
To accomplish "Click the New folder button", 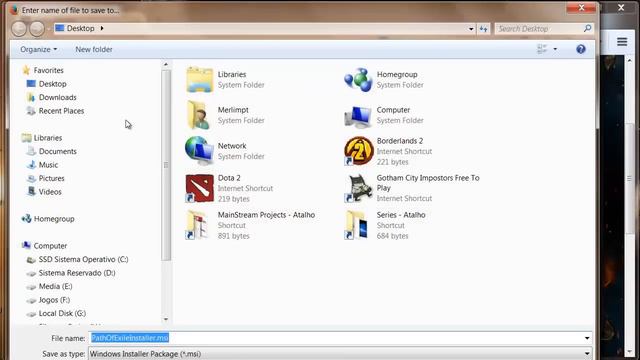I will (94, 49).
